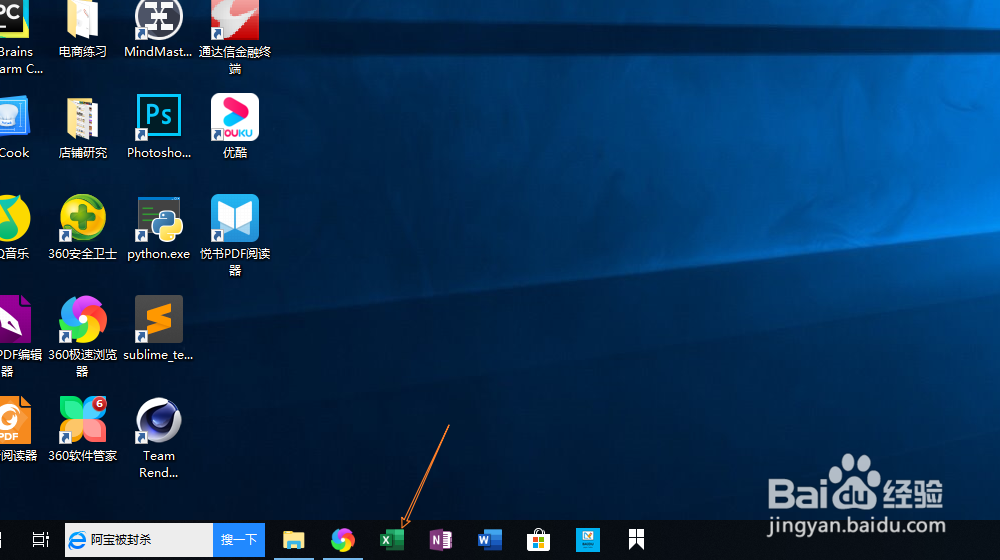Open 悦书PDF阅读器 shortcut

pos(235,236)
